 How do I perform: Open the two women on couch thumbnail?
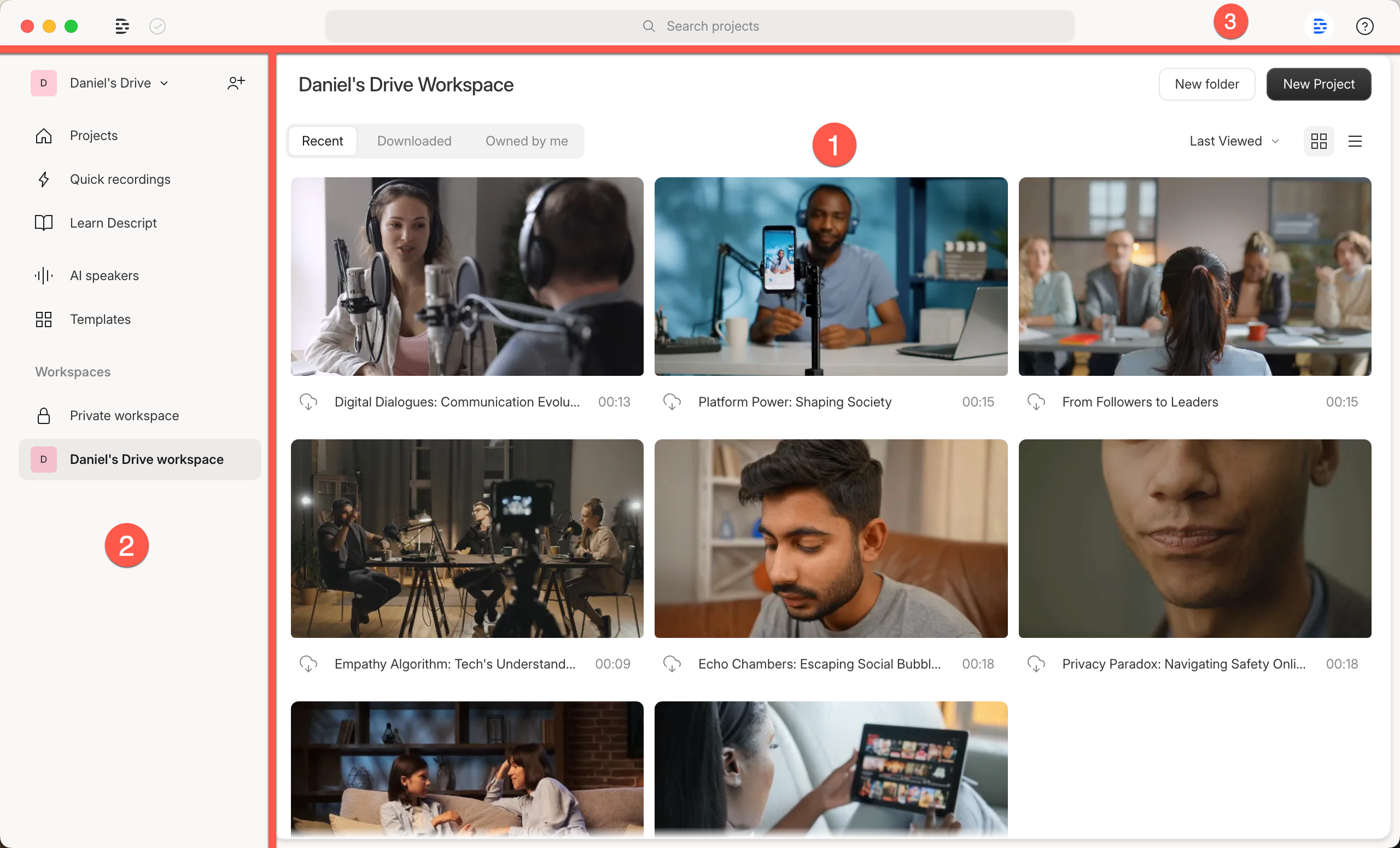(x=467, y=769)
